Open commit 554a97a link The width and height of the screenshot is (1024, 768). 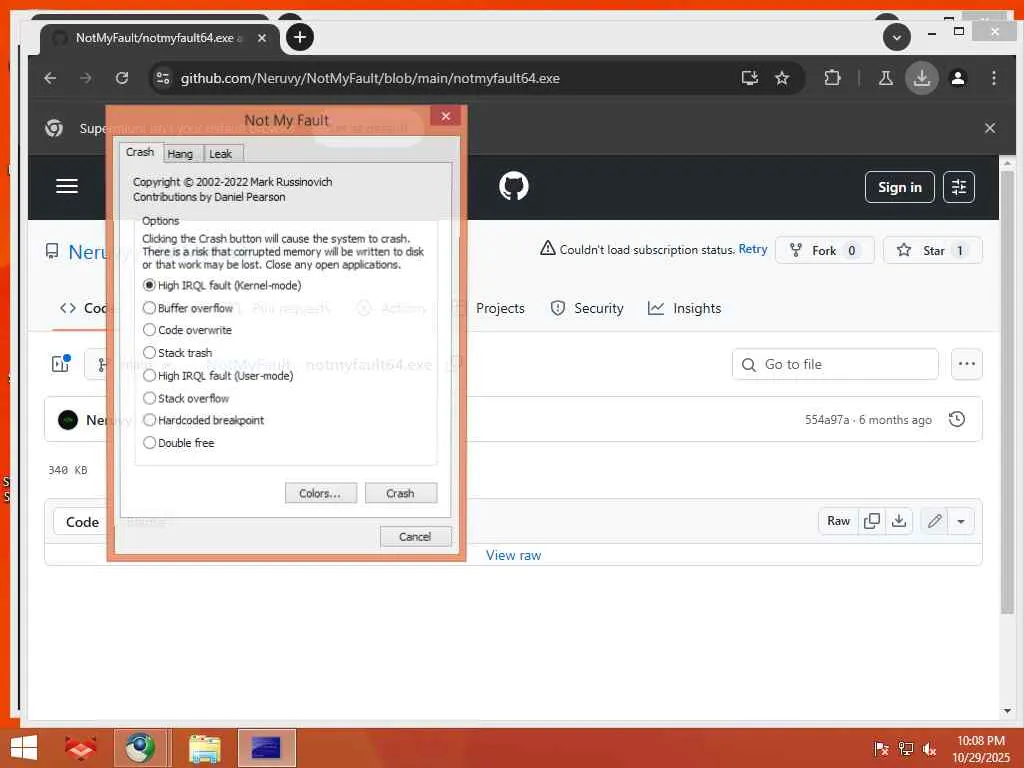coord(827,420)
